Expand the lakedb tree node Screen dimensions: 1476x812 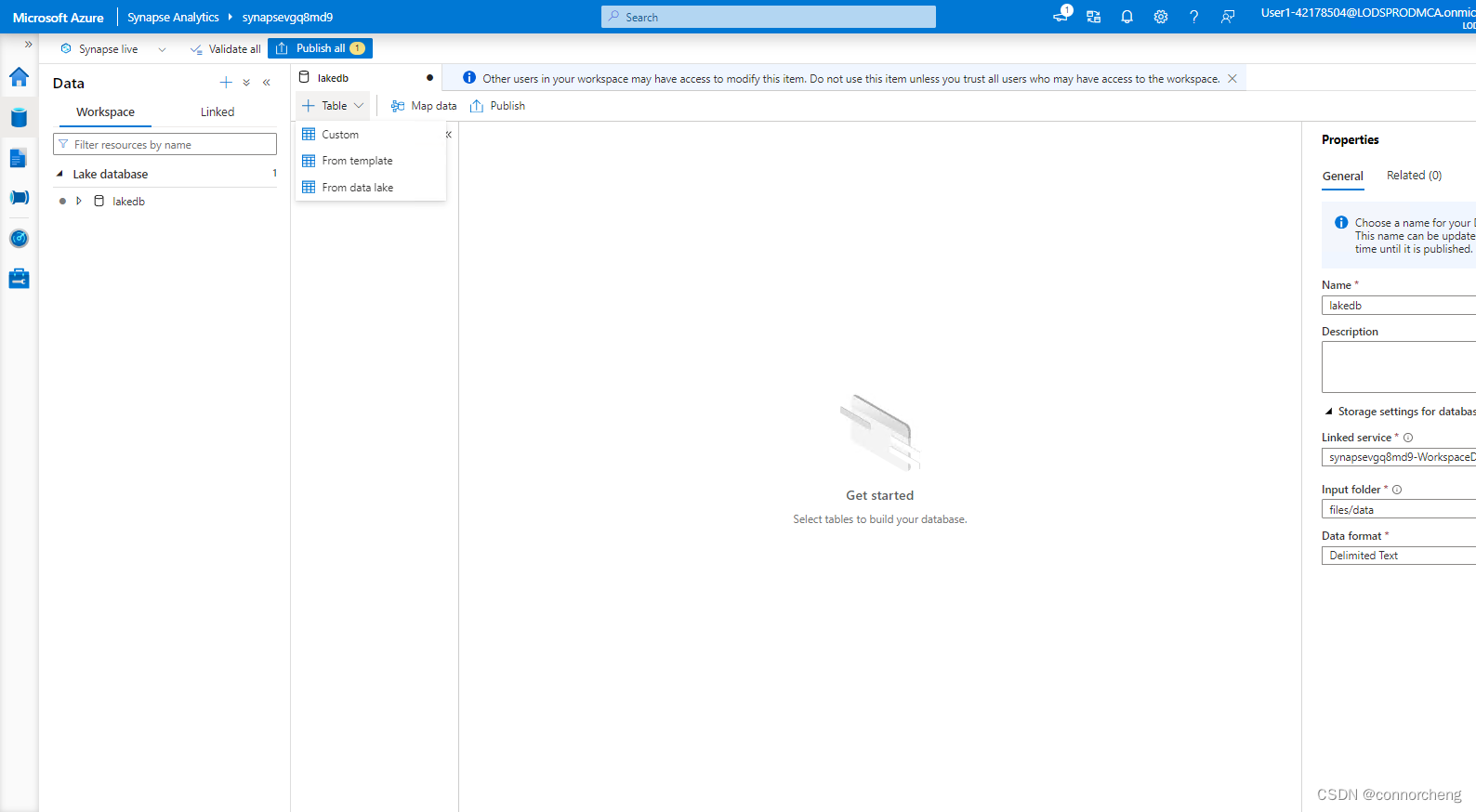79,201
